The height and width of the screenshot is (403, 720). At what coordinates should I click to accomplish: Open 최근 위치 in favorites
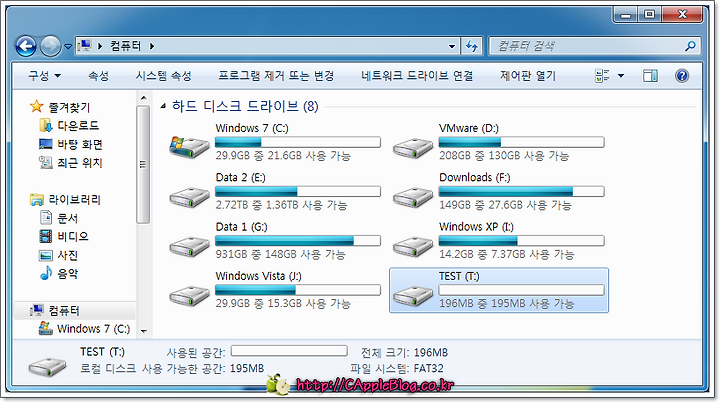80,163
